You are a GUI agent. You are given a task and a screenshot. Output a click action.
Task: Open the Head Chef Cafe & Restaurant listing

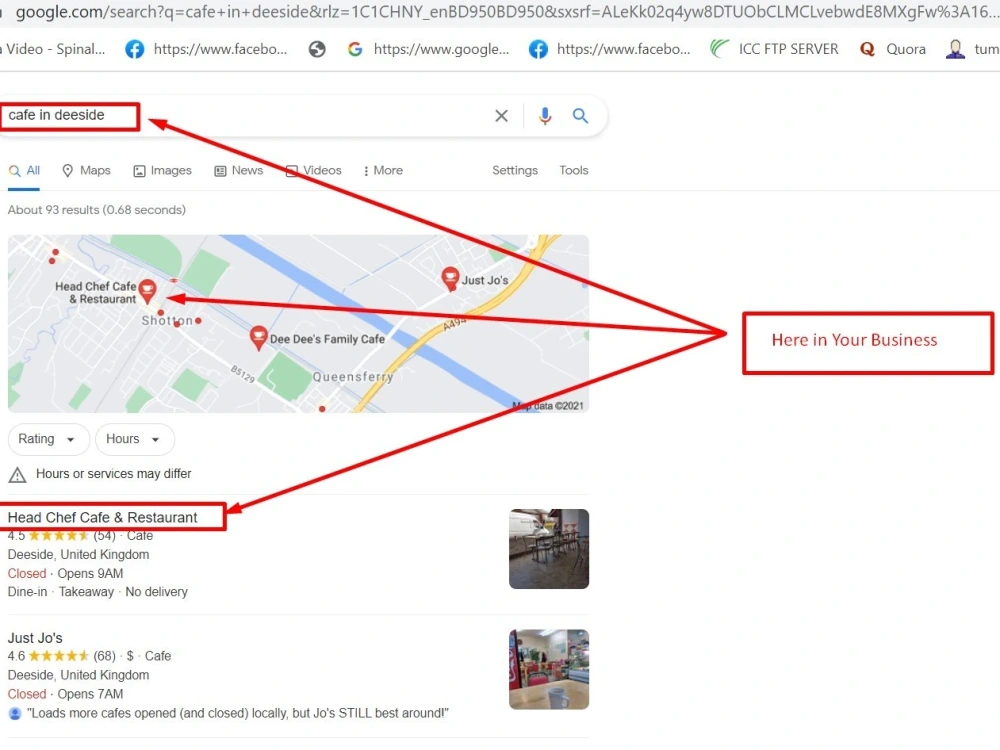(x=102, y=517)
